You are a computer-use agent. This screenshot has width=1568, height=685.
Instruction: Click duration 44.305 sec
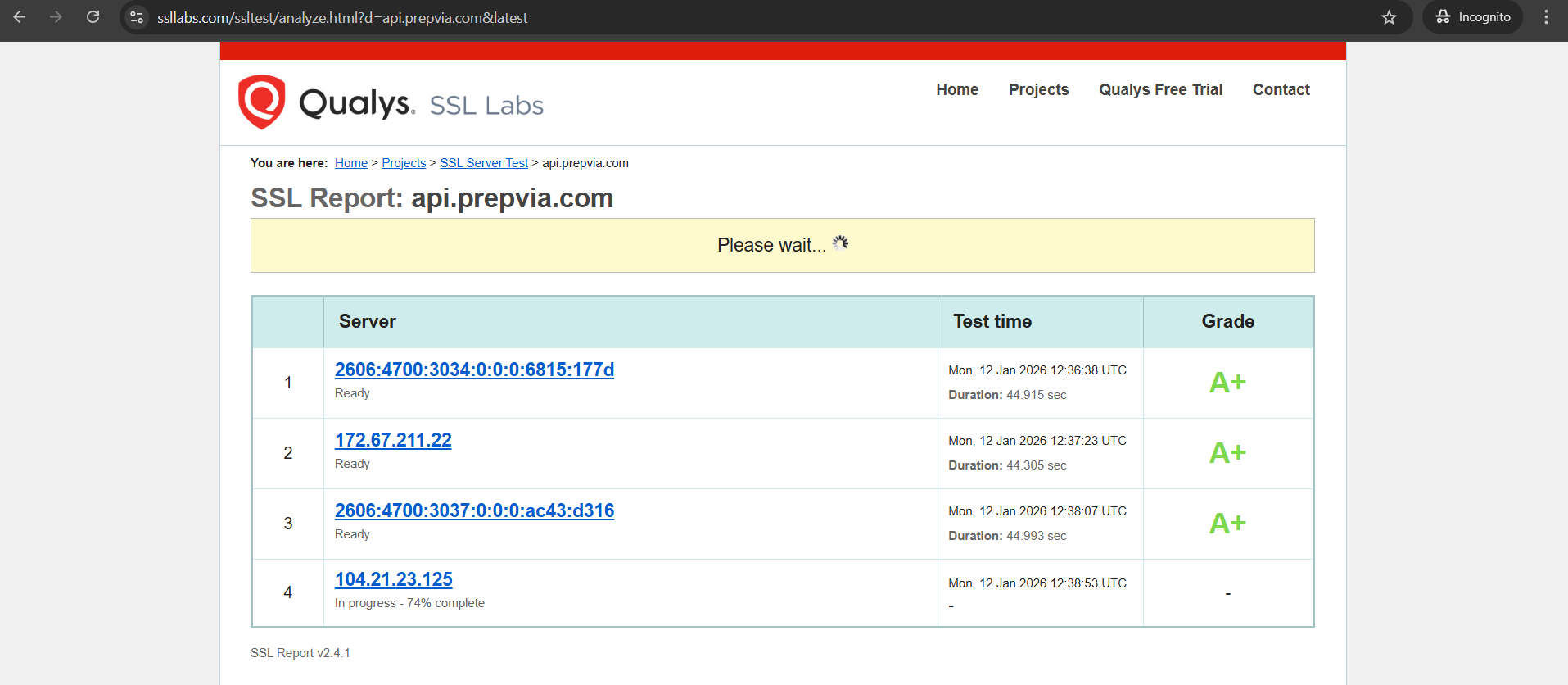[1007, 465]
